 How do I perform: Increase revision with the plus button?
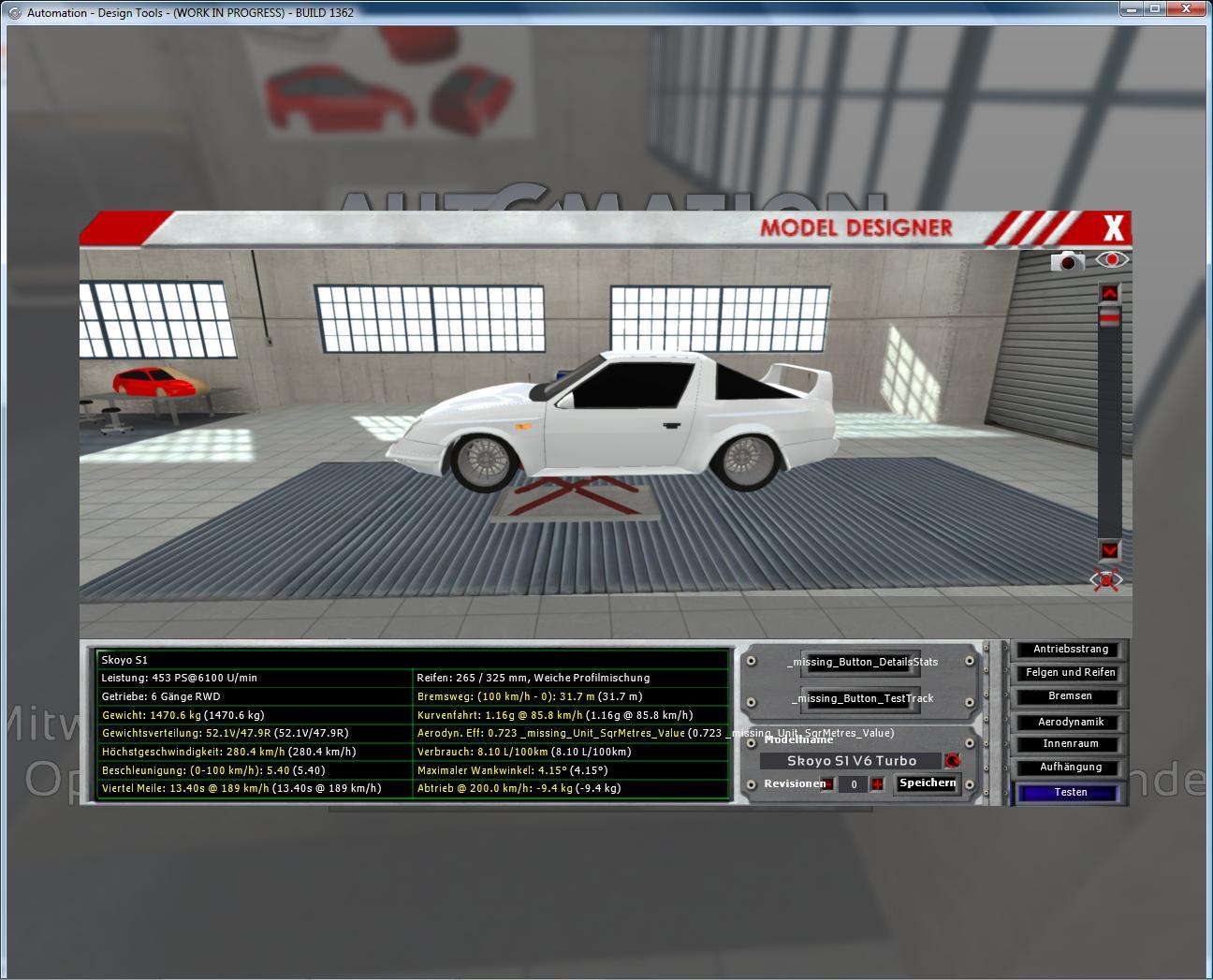tap(877, 784)
